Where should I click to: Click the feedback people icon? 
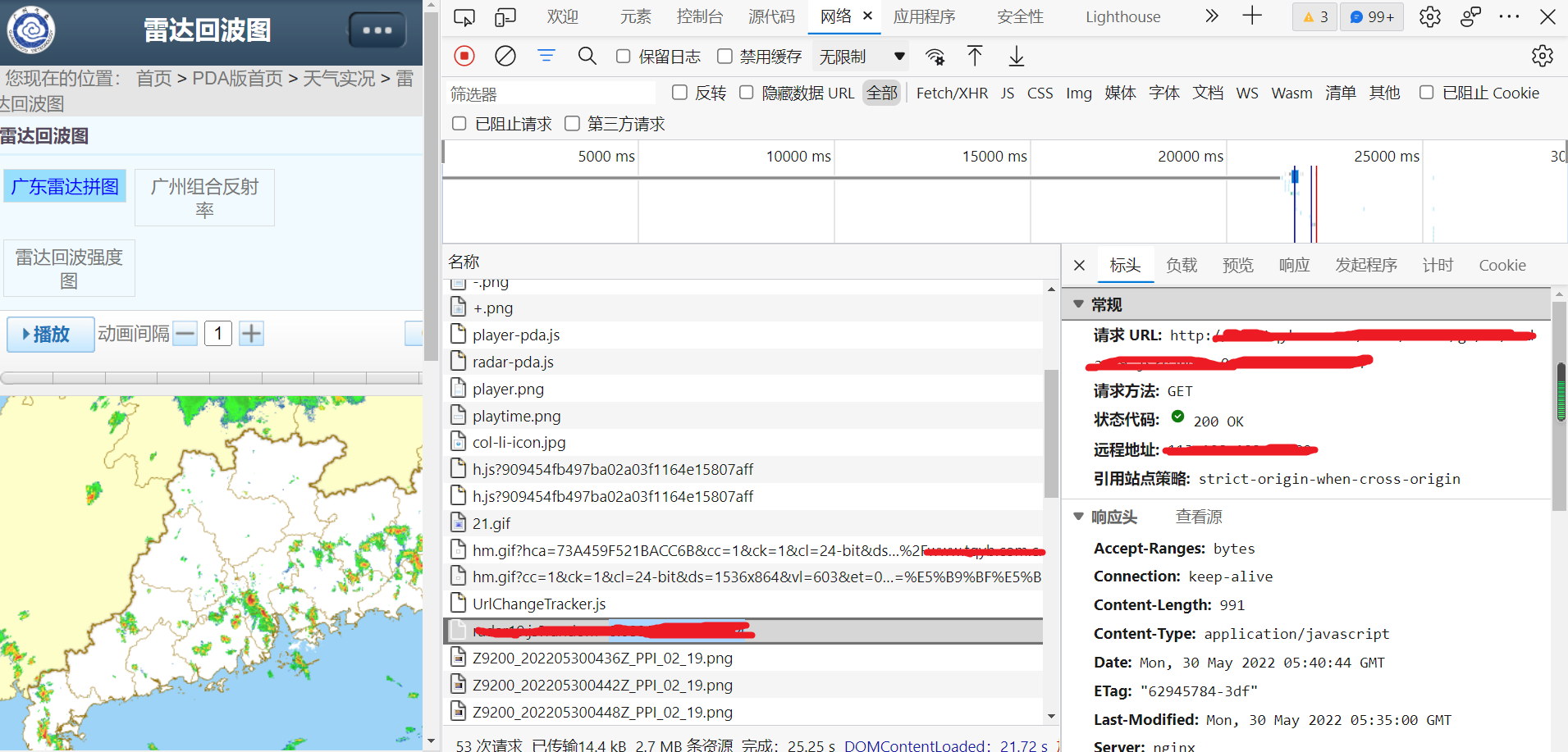[1470, 16]
